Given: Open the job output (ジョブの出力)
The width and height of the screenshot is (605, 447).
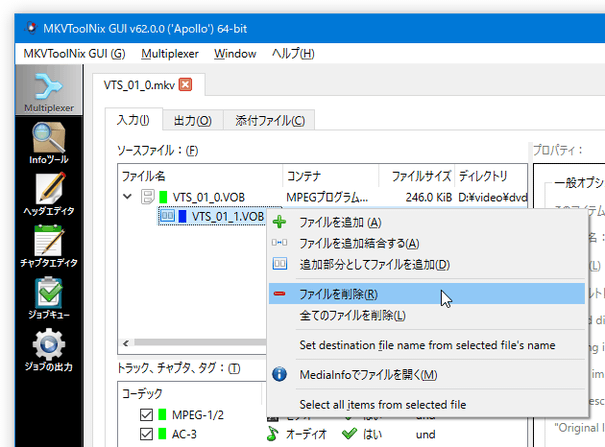Looking at the screenshot, I should click(49, 350).
